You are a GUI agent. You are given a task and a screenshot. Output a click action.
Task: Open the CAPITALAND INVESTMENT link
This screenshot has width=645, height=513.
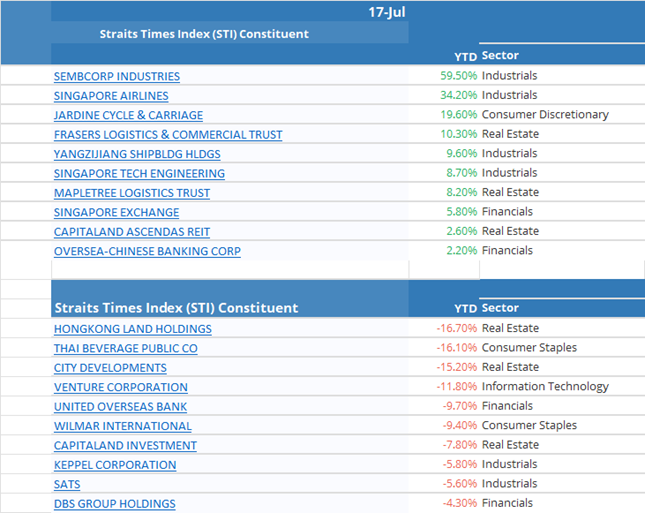click(x=125, y=446)
